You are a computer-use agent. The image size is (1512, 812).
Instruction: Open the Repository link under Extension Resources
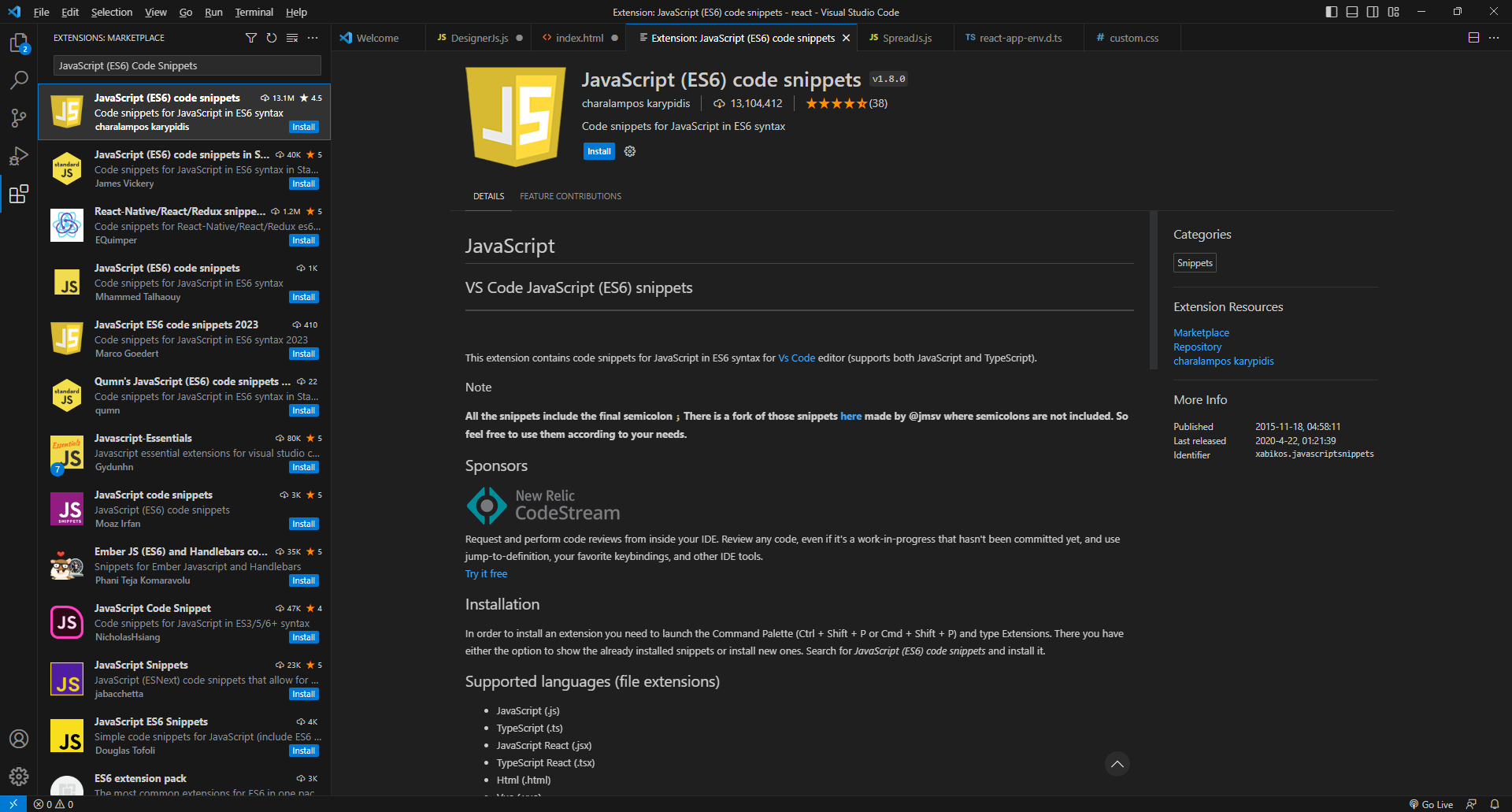pyautogui.click(x=1197, y=347)
